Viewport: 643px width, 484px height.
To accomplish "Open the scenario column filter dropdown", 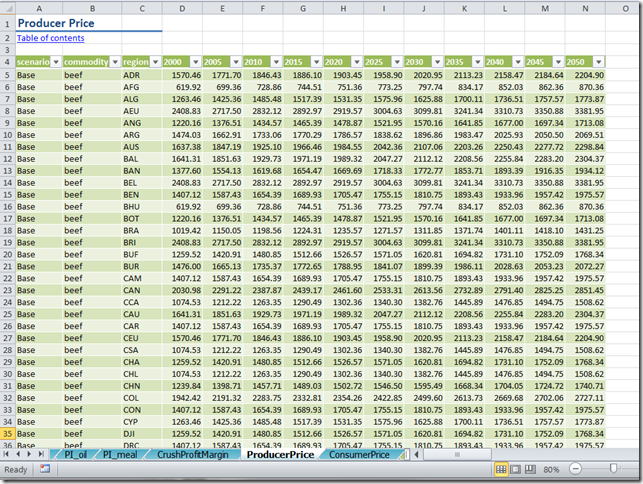I will (55, 62).
